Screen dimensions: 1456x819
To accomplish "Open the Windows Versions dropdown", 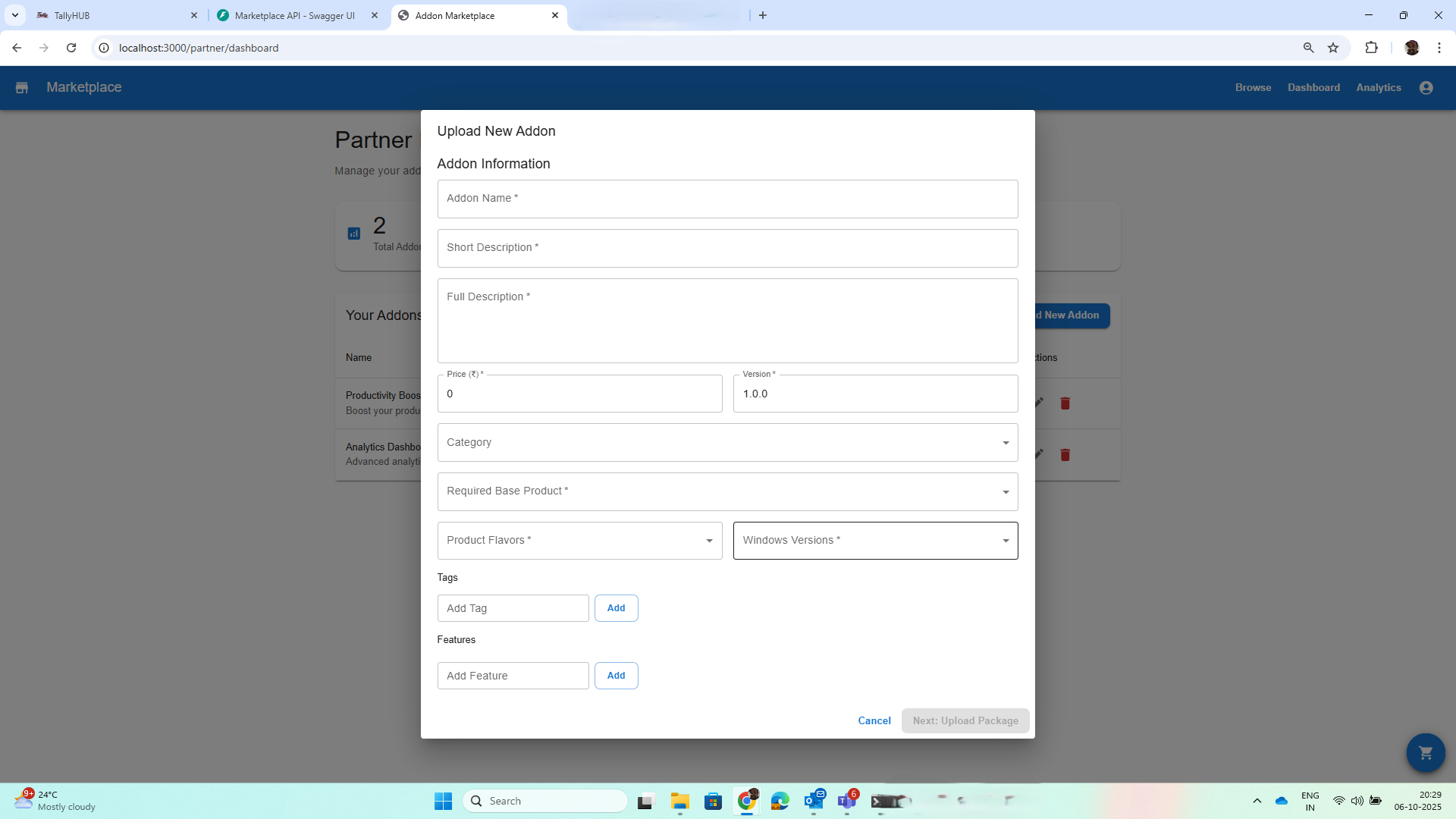I will (875, 541).
